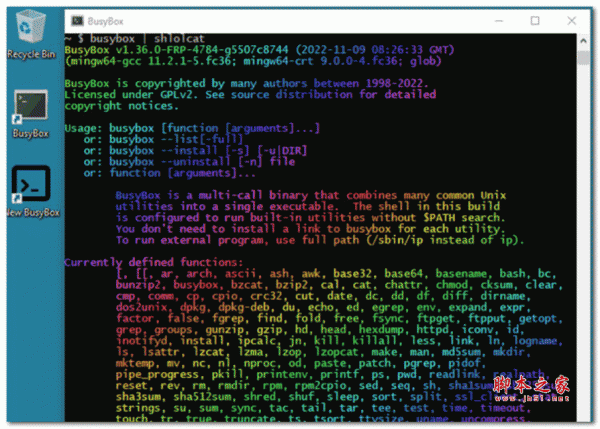Click the 'logname' function name

(535, 341)
